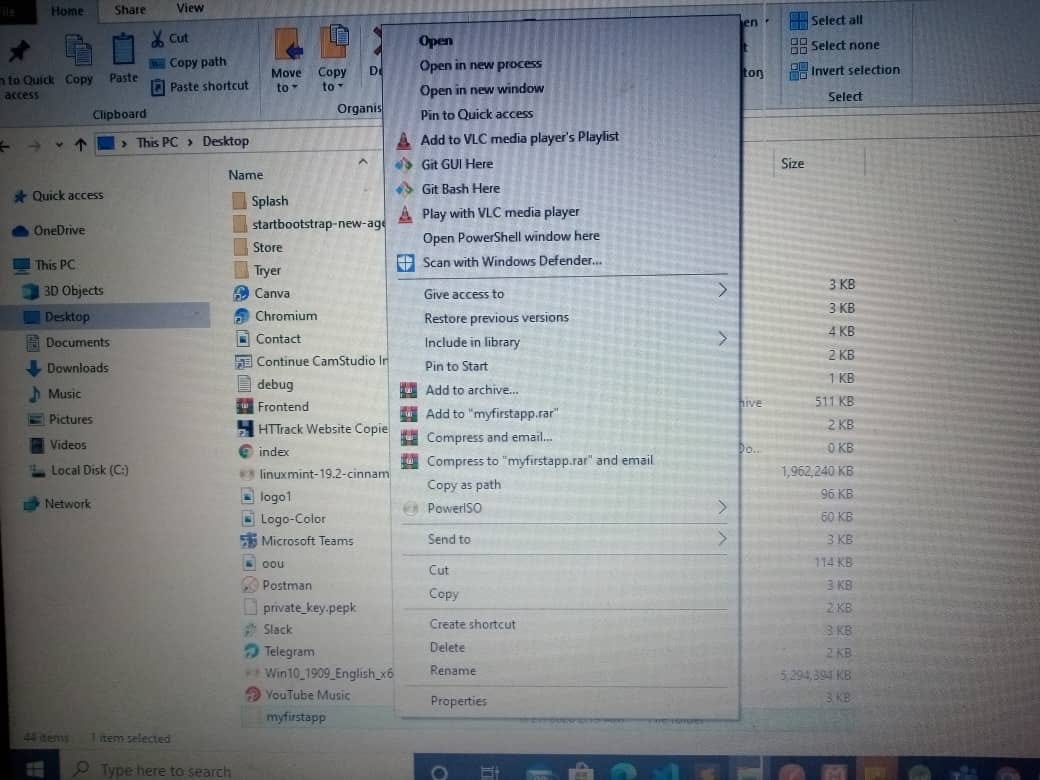Open recent locations dropdown arrow
Viewport: 1040px width, 780px height.
tap(59, 145)
